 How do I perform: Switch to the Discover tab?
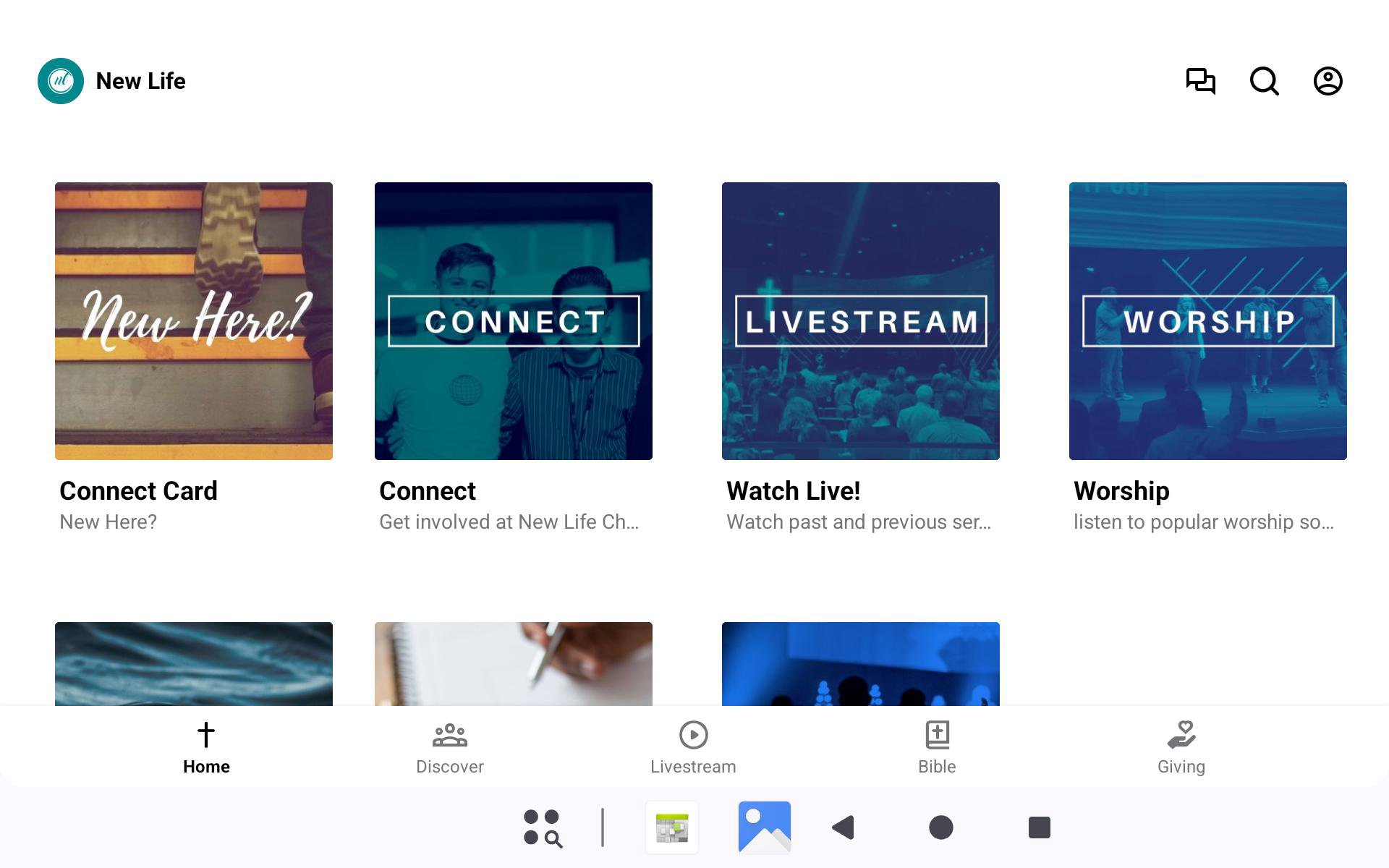[x=449, y=748]
